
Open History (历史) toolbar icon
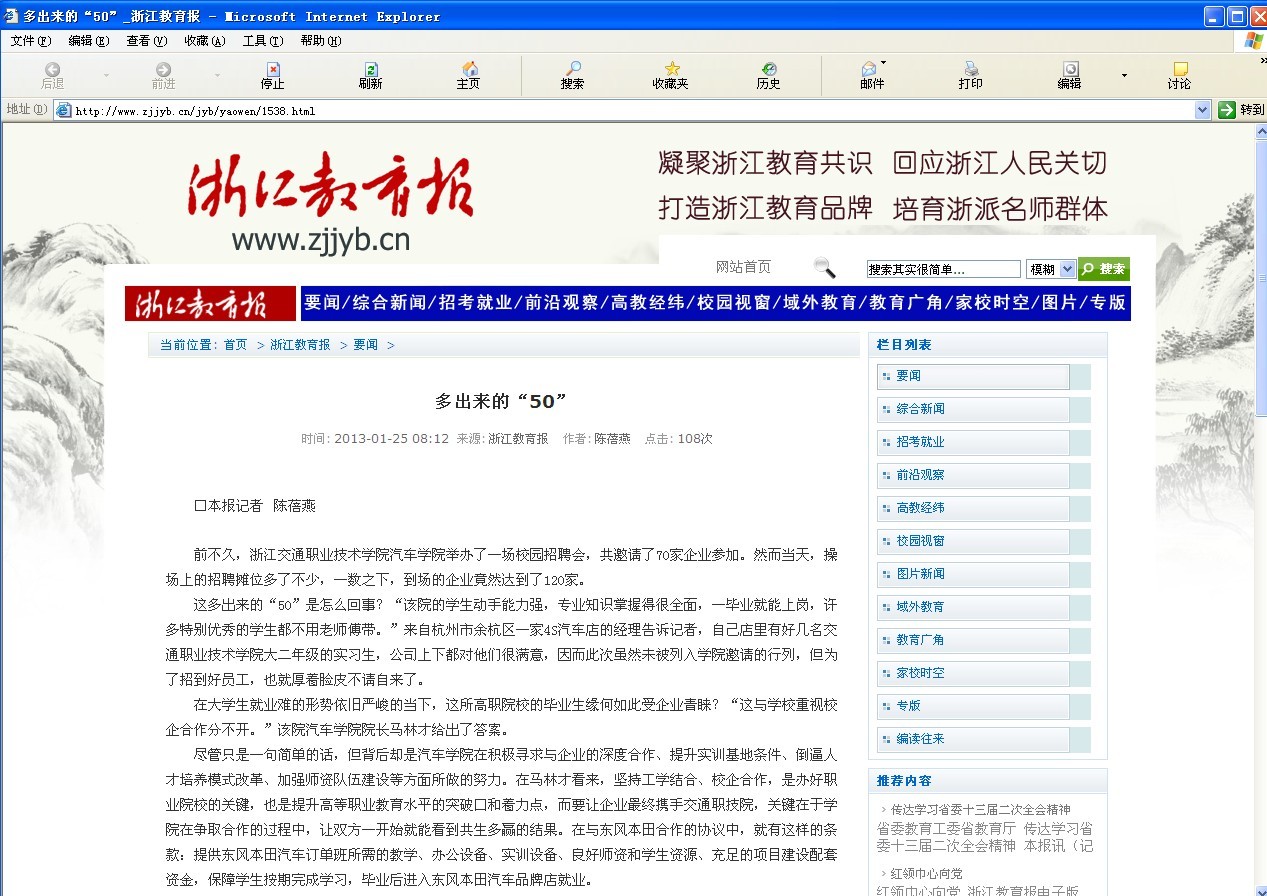(769, 69)
